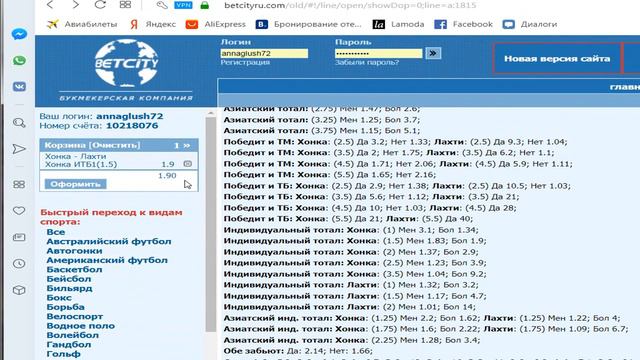Viewport: 640px width, 360px height.
Task: Open the Регистрация link
Action: pyautogui.click(x=245, y=62)
